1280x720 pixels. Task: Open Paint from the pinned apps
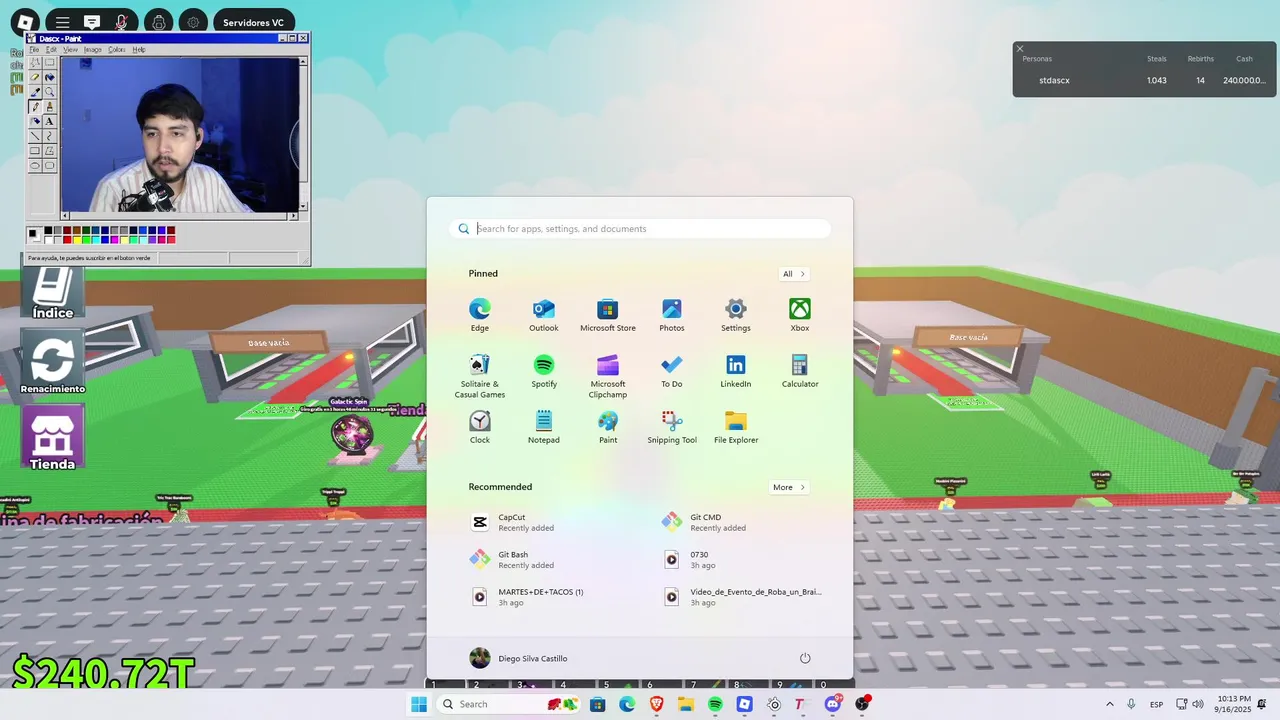608,426
